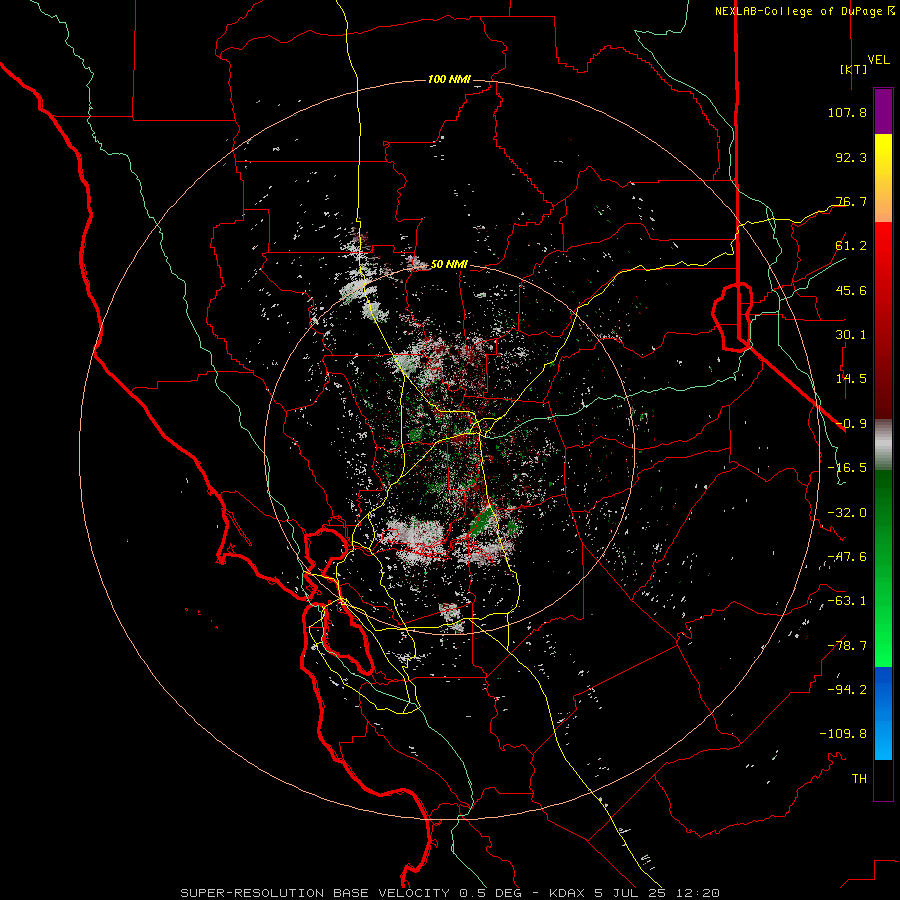
Task: Click the TH label under the scale
Action: 859,779
